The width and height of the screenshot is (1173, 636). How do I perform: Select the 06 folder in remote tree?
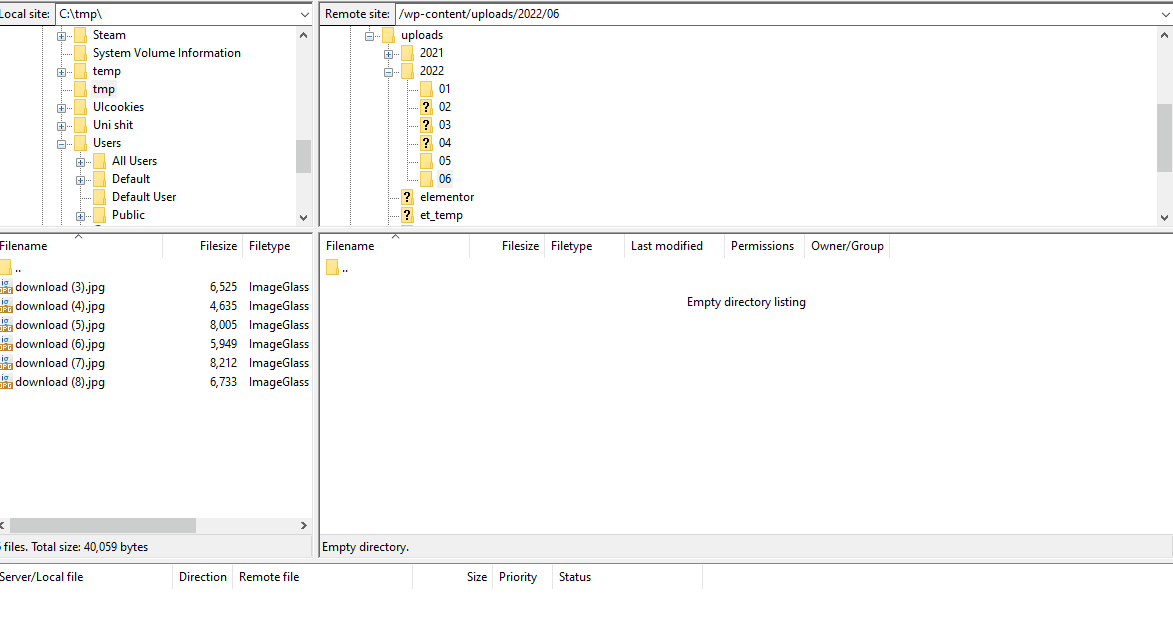pos(445,179)
